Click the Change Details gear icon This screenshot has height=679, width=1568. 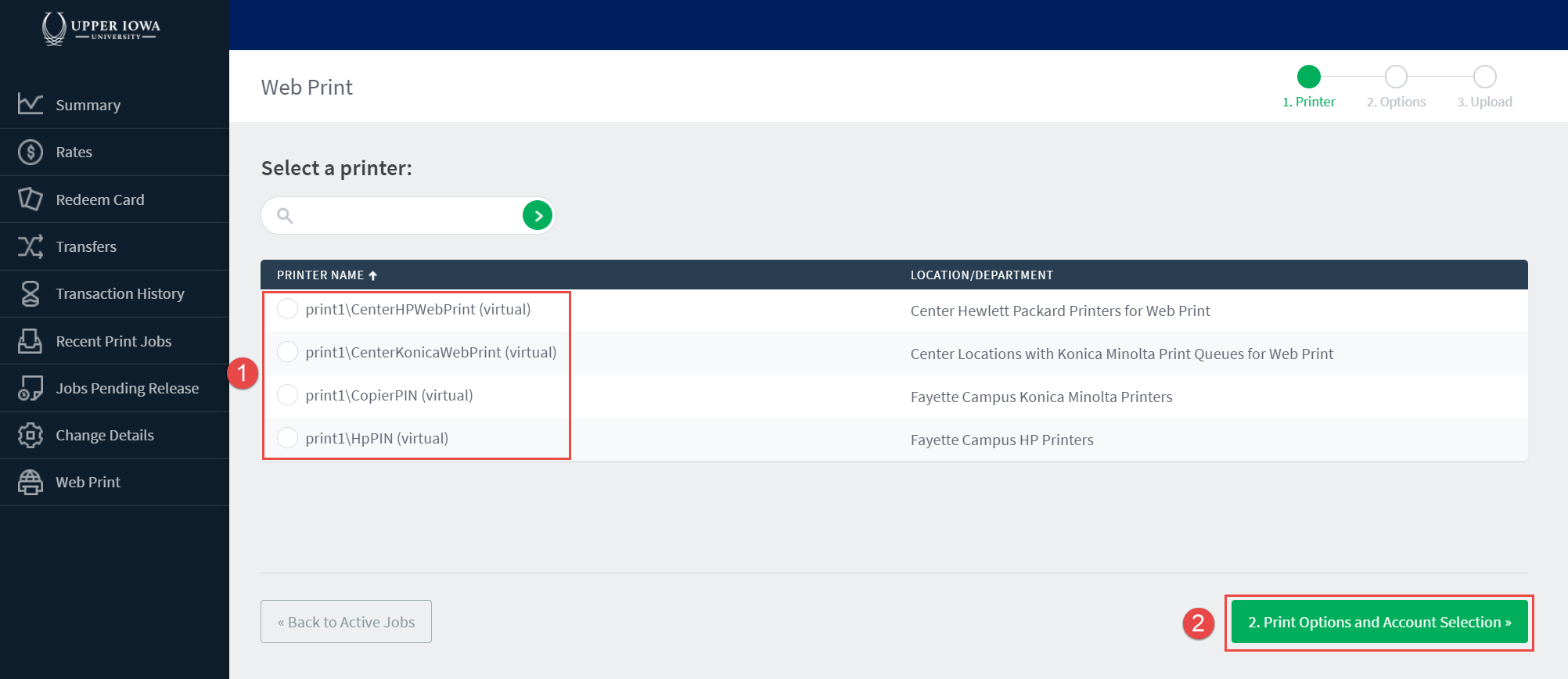(x=31, y=435)
